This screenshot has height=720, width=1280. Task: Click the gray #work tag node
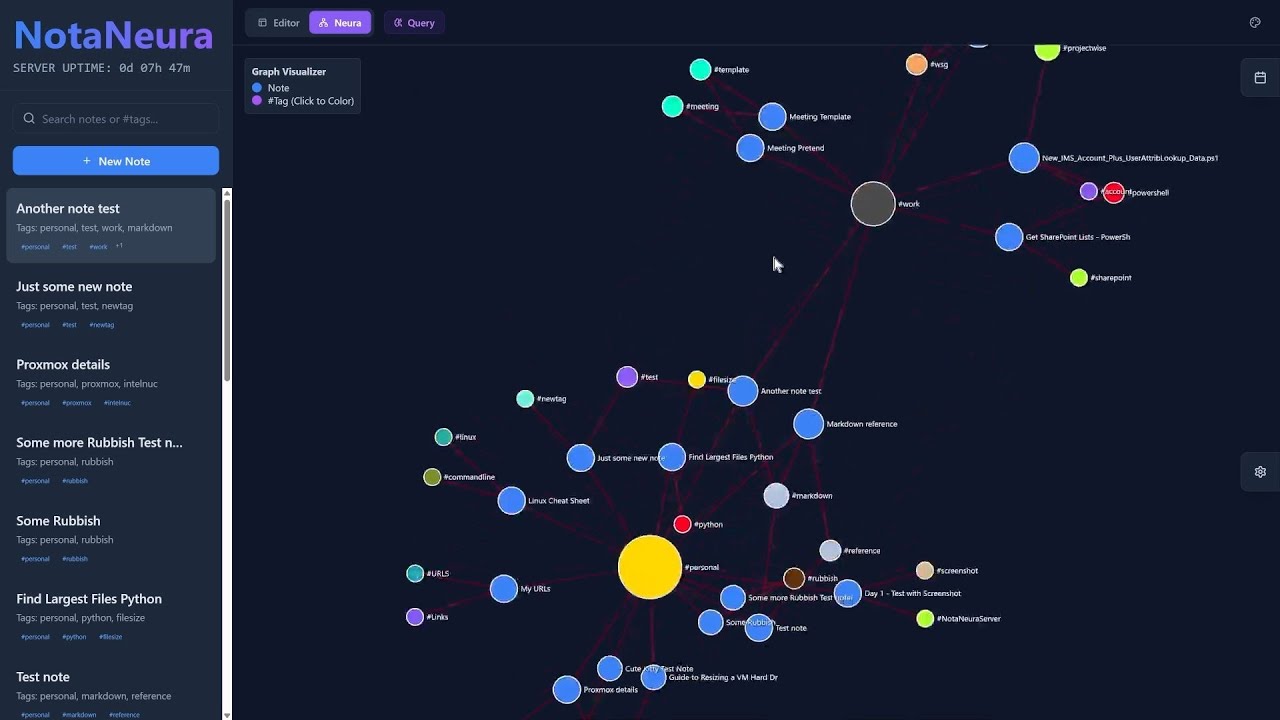tap(873, 204)
